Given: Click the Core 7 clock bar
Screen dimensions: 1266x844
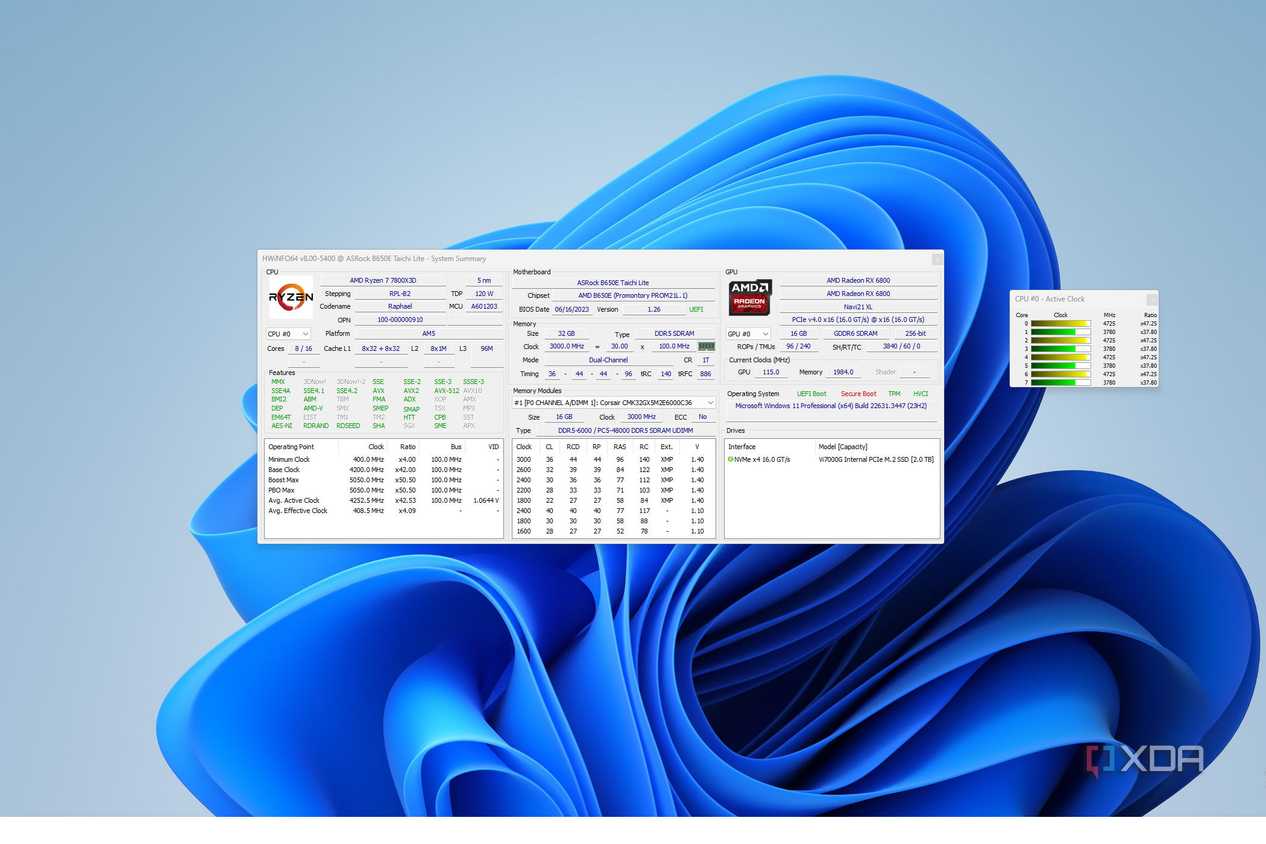Looking at the screenshot, I should tap(1060, 382).
